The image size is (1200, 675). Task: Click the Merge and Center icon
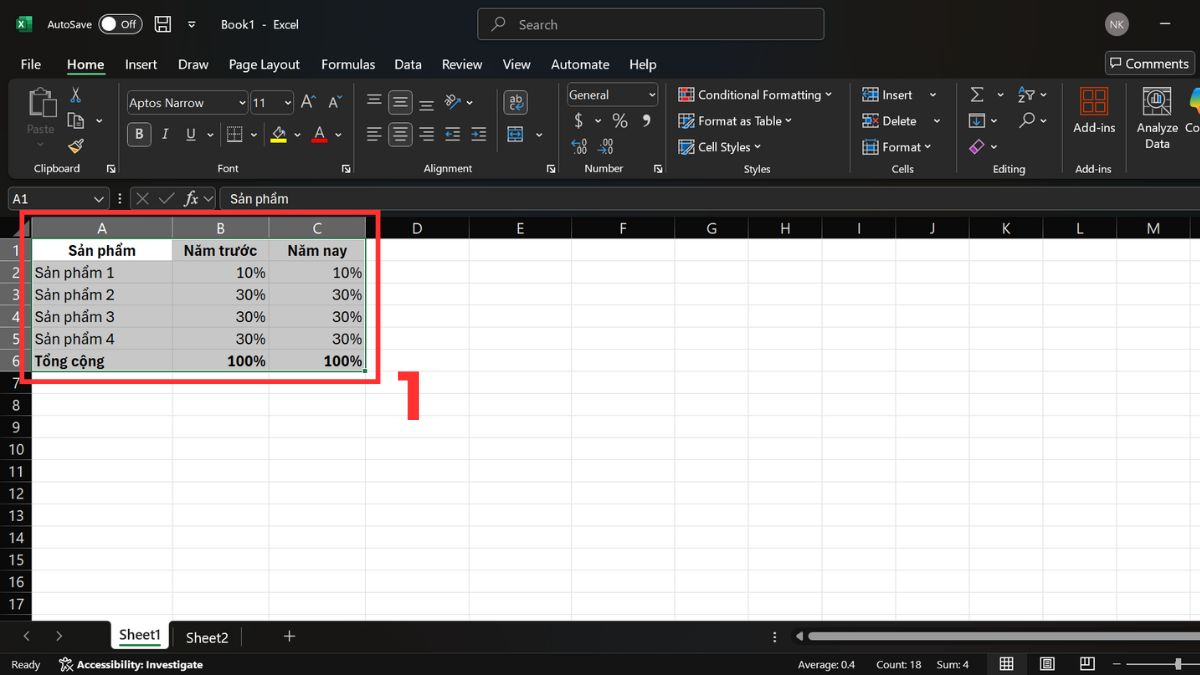pyautogui.click(x=515, y=134)
